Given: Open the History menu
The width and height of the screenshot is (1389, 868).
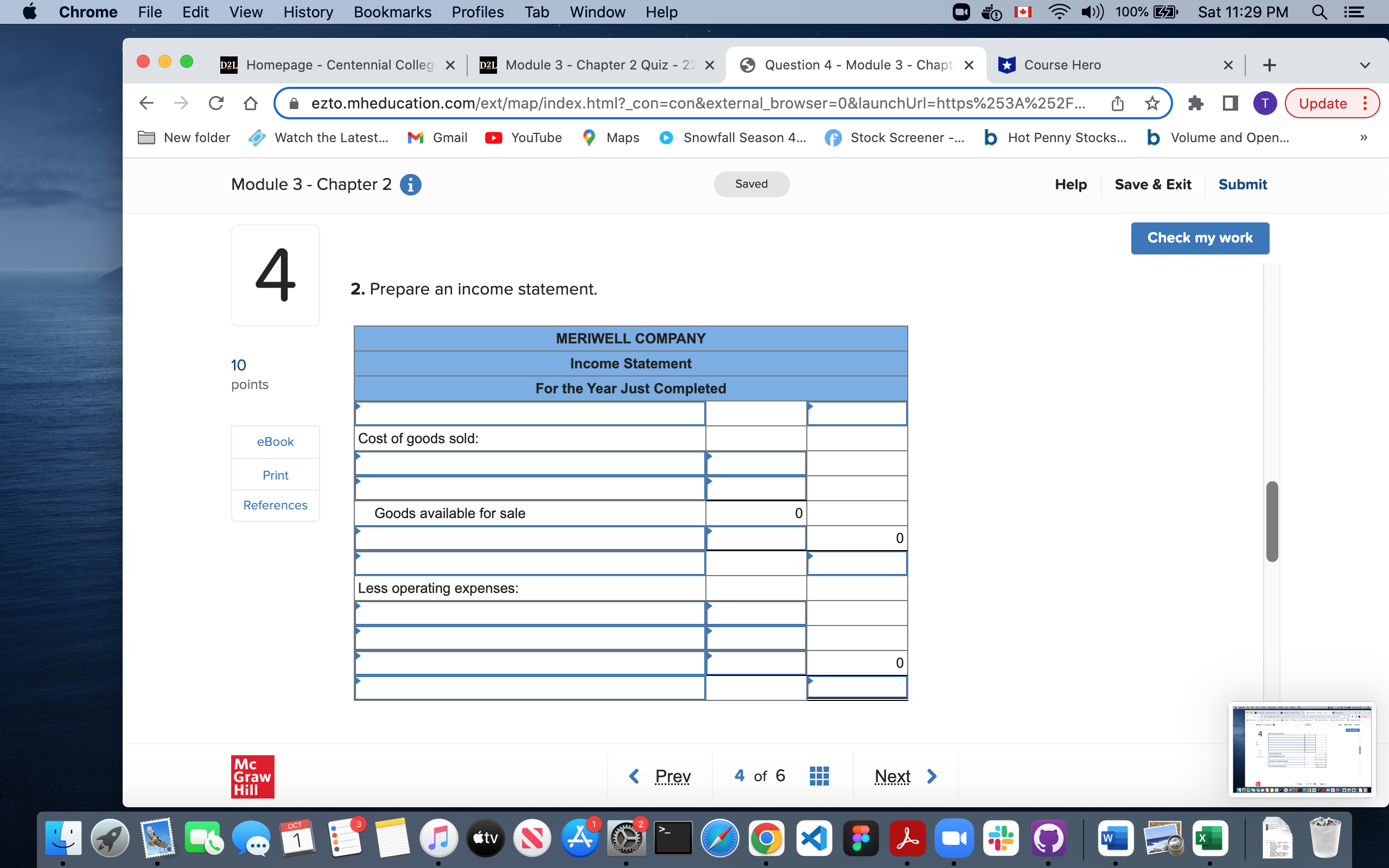Looking at the screenshot, I should (308, 12).
